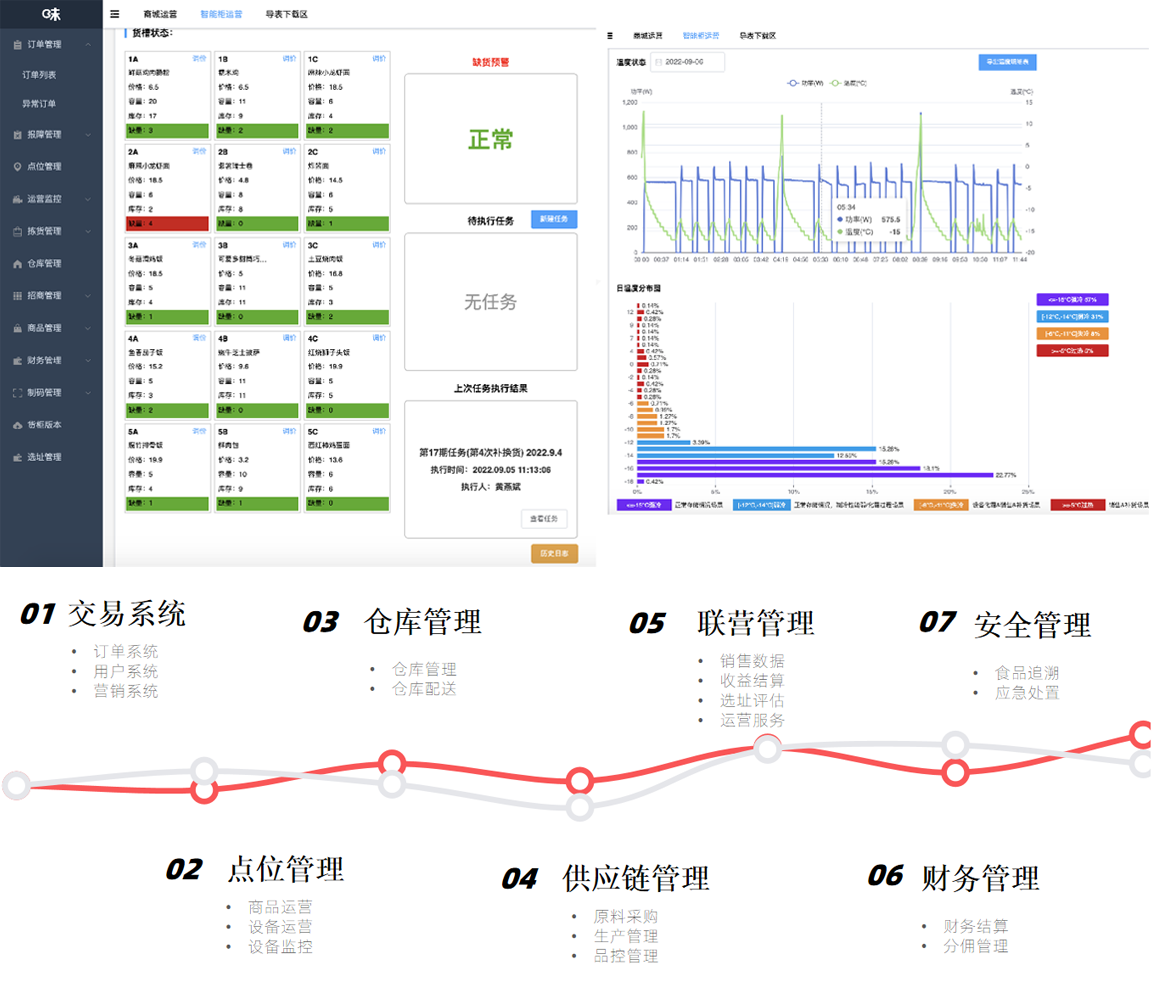Click 调价 link on slot 1B

coord(289,58)
